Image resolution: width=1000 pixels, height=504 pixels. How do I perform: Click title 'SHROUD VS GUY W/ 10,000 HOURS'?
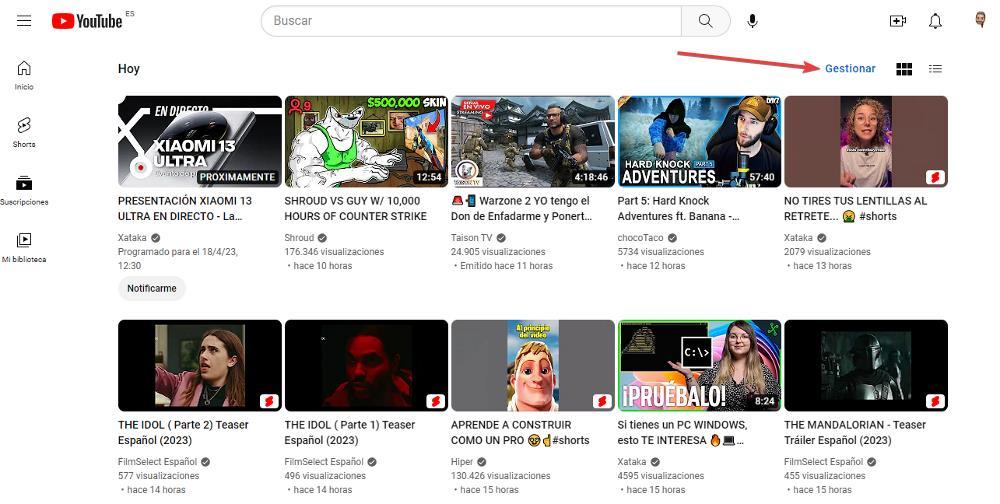click(355, 209)
